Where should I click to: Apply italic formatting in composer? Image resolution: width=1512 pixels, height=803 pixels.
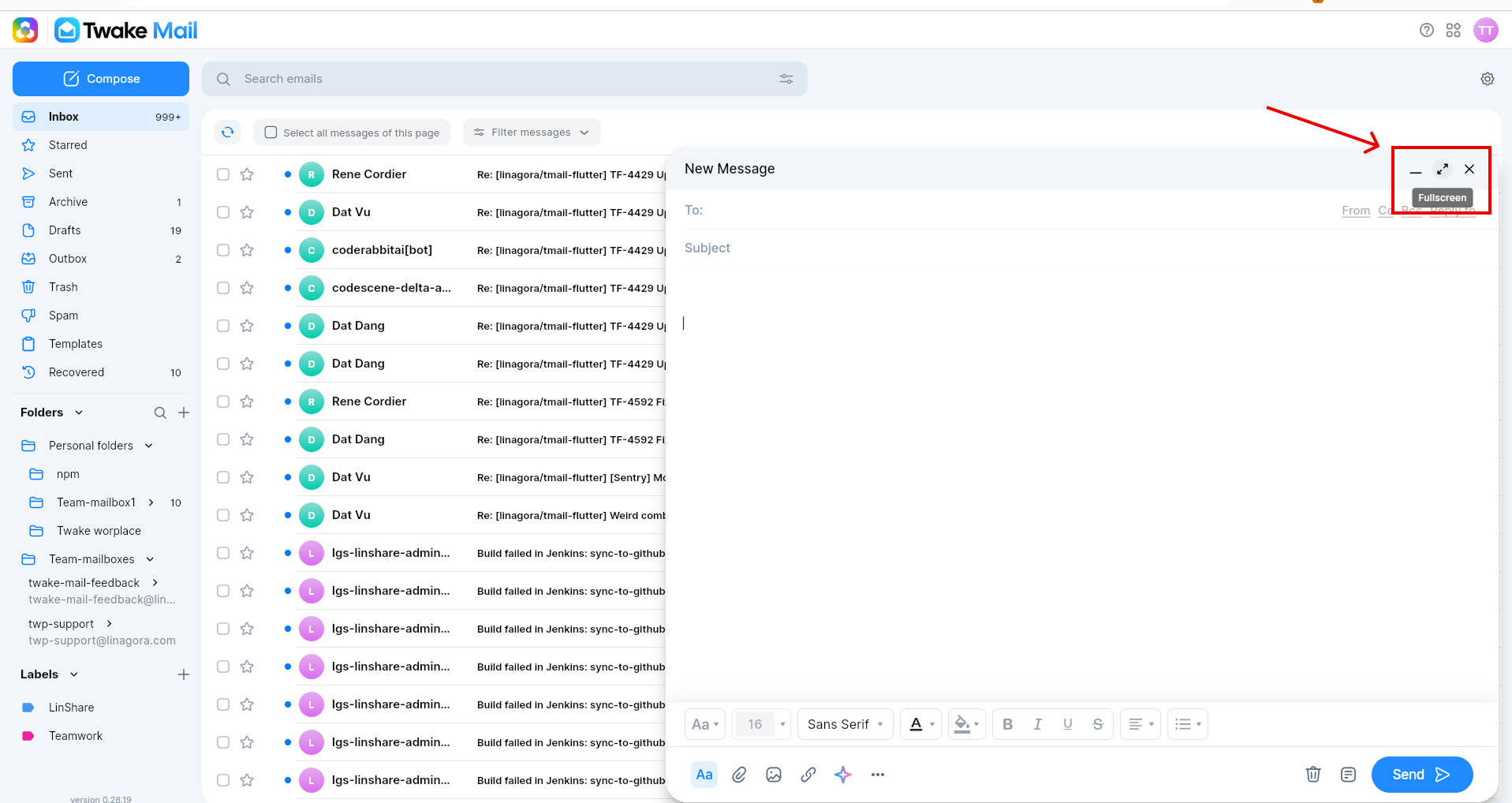(x=1037, y=724)
